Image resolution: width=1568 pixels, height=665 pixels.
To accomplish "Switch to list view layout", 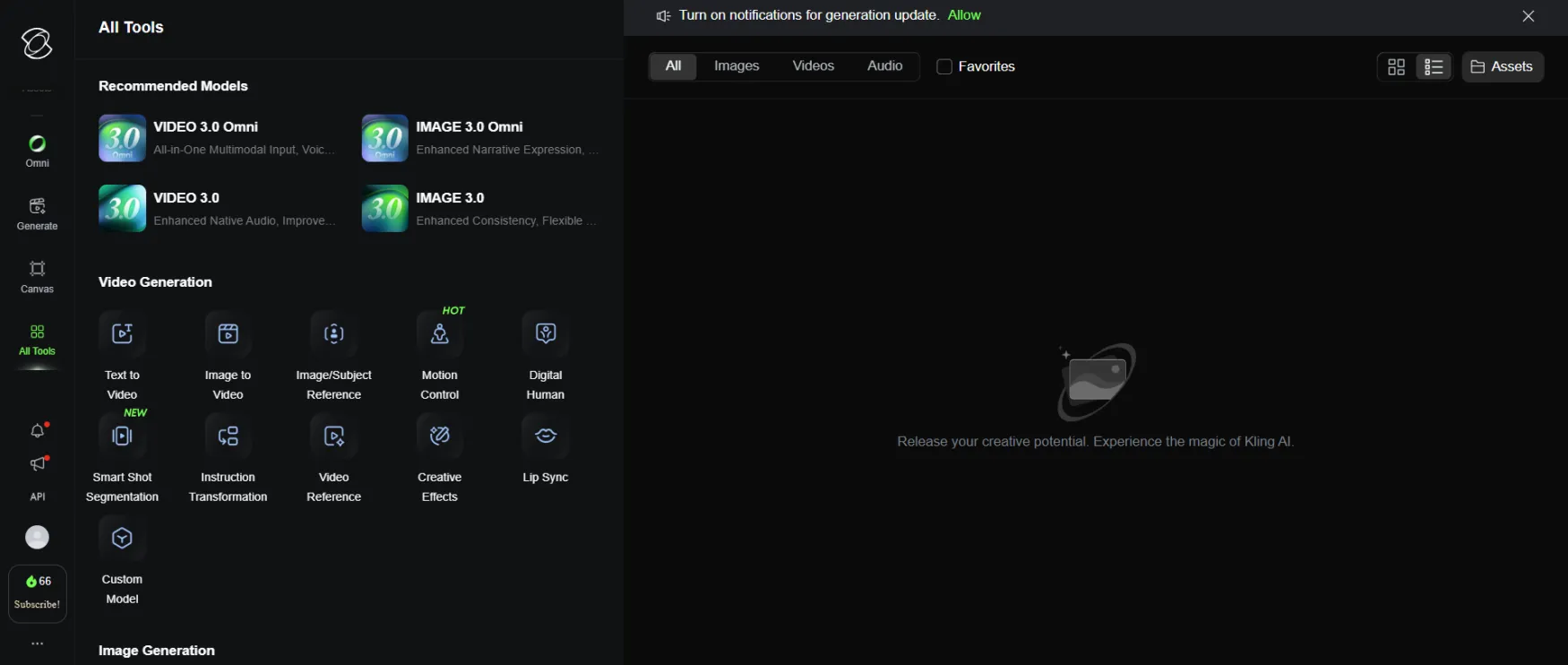I will (1434, 67).
